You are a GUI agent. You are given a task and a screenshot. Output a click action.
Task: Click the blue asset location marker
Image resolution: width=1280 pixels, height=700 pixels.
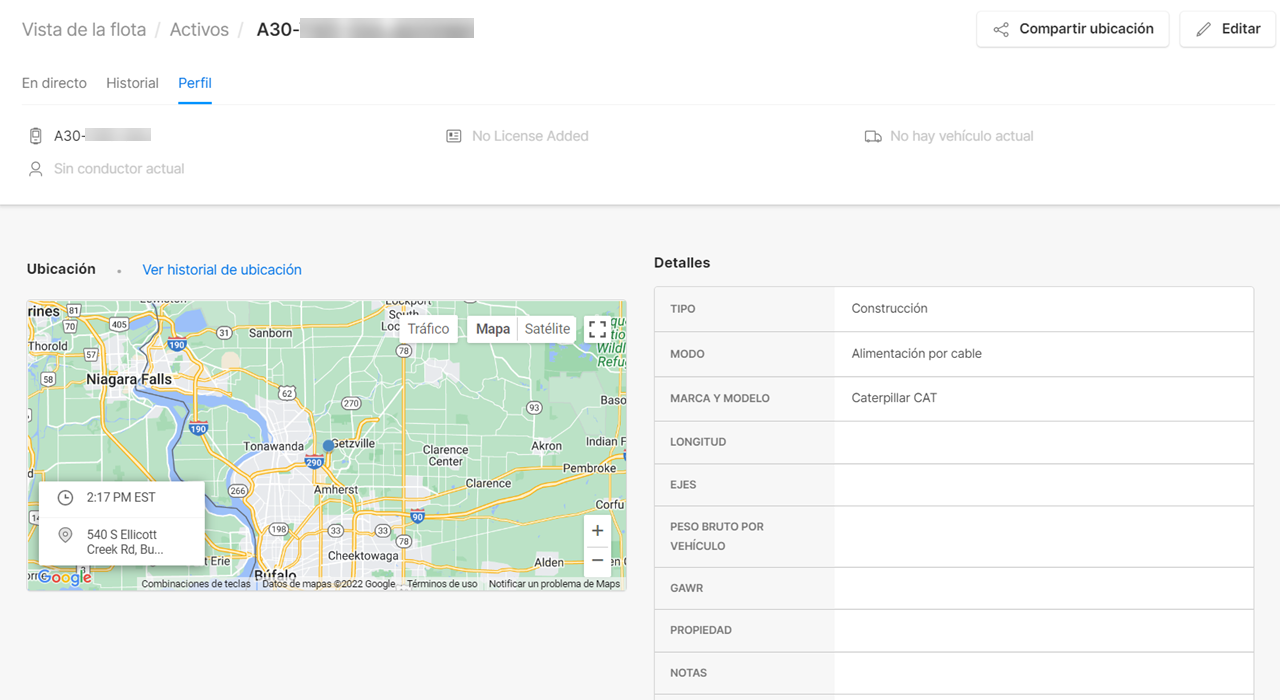point(328,446)
